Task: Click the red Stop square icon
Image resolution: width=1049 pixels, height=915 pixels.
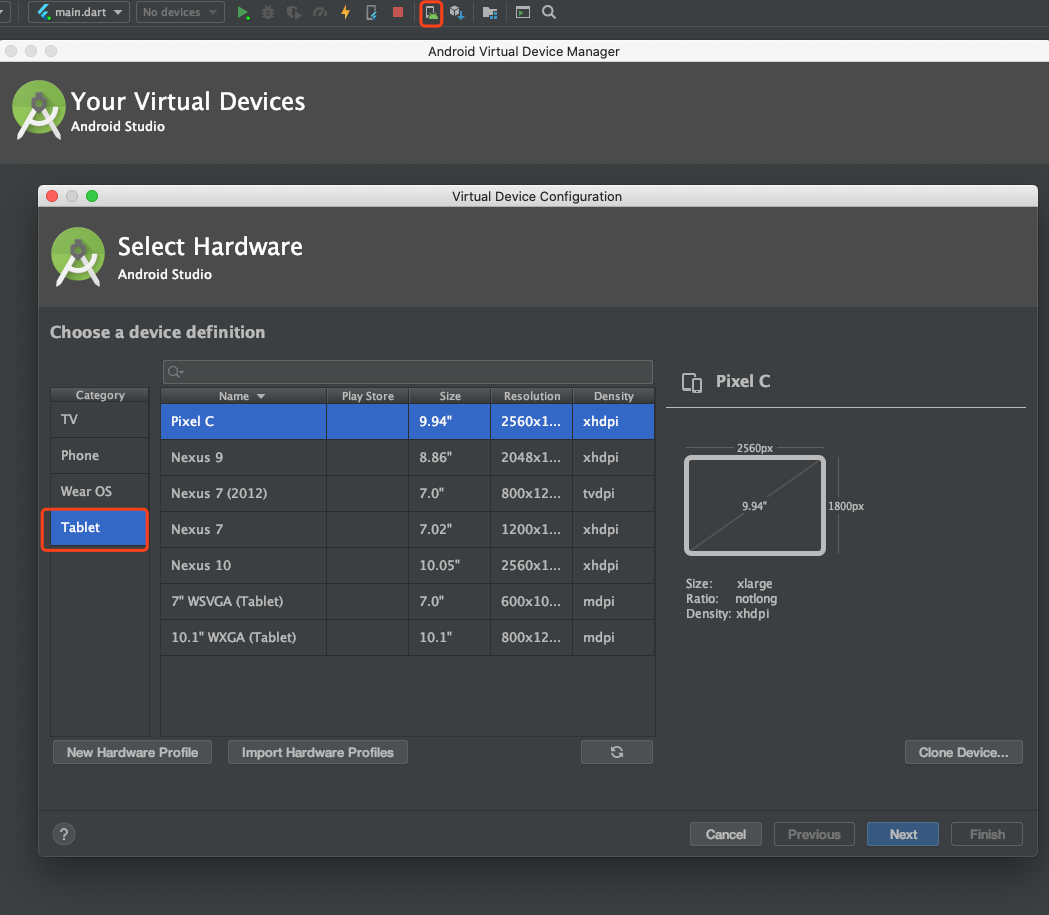Action: point(398,12)
